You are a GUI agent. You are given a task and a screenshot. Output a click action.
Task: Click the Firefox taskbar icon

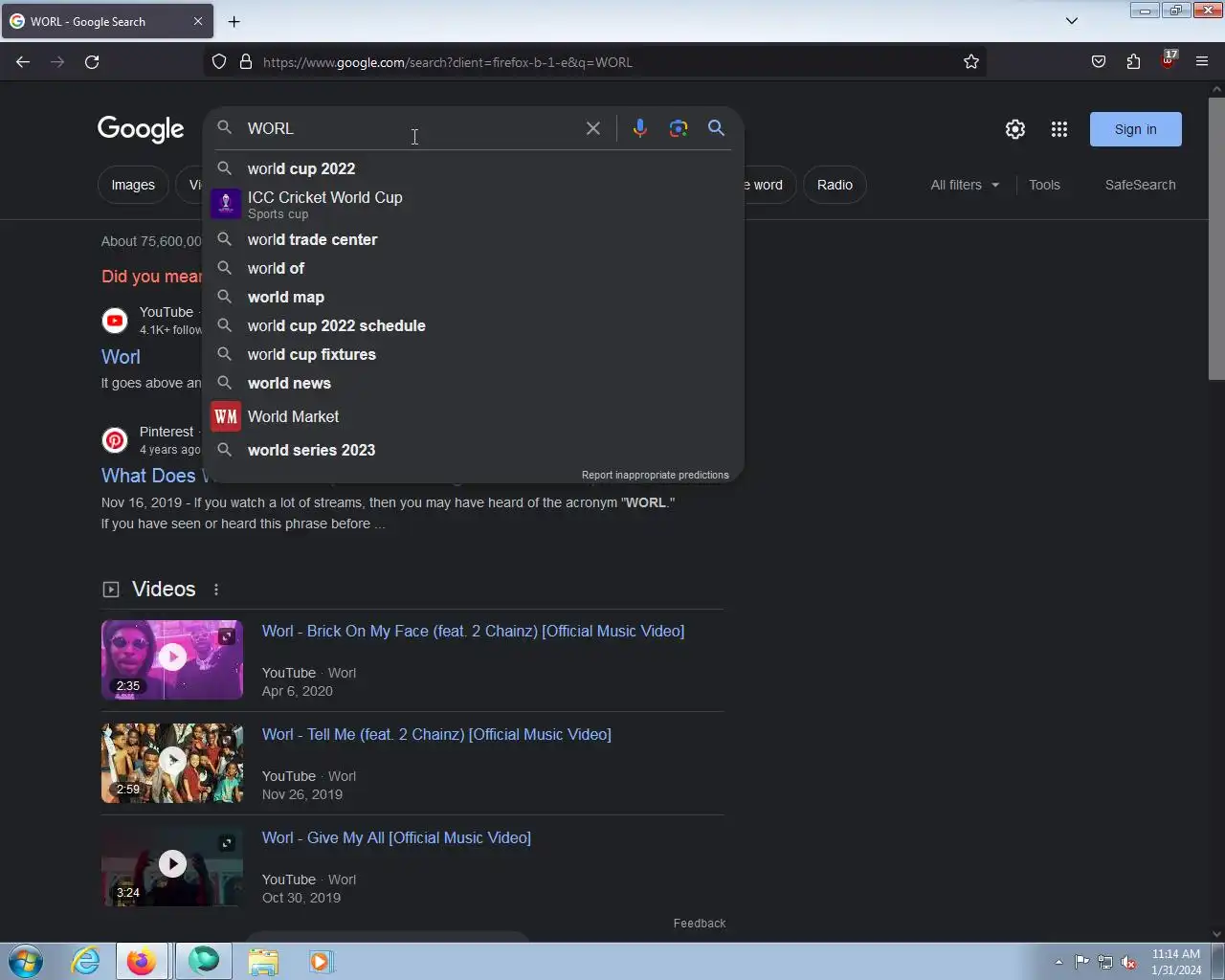[x=143, y=961]
